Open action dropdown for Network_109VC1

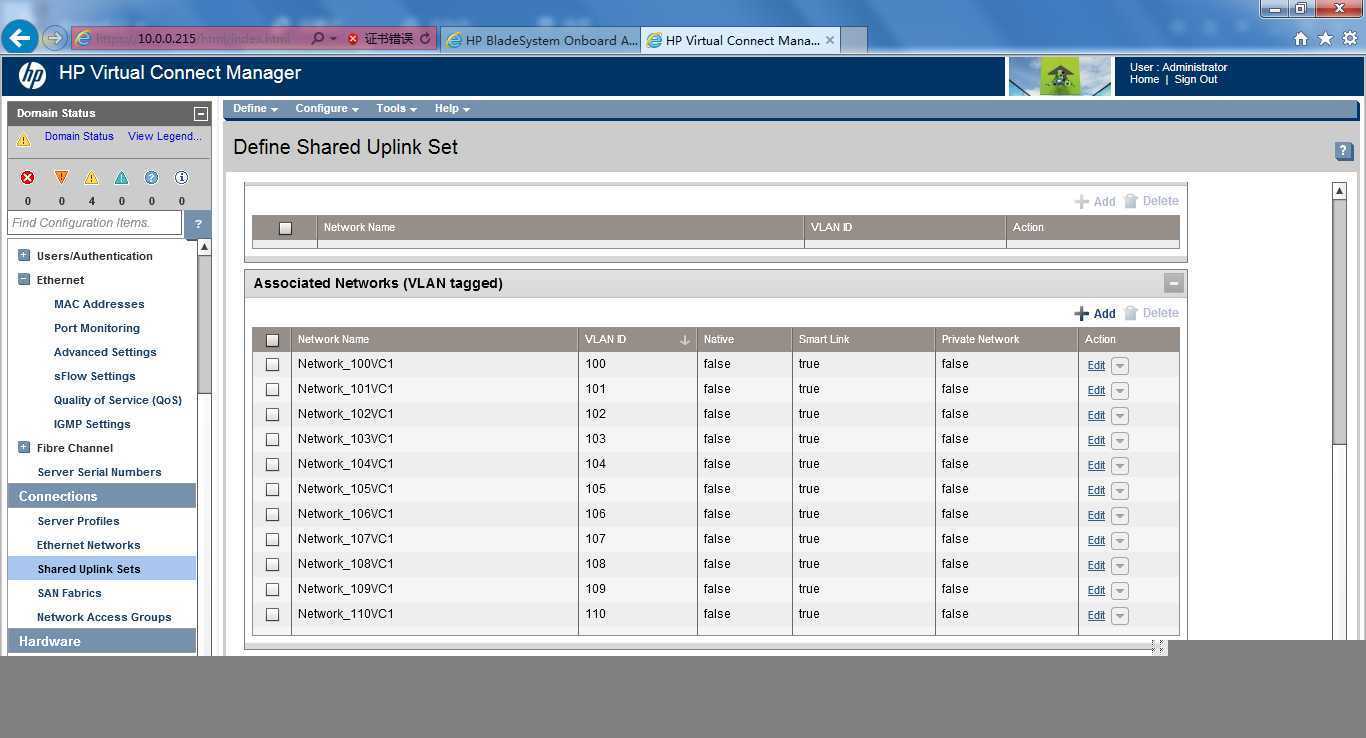click(1120, 591)
